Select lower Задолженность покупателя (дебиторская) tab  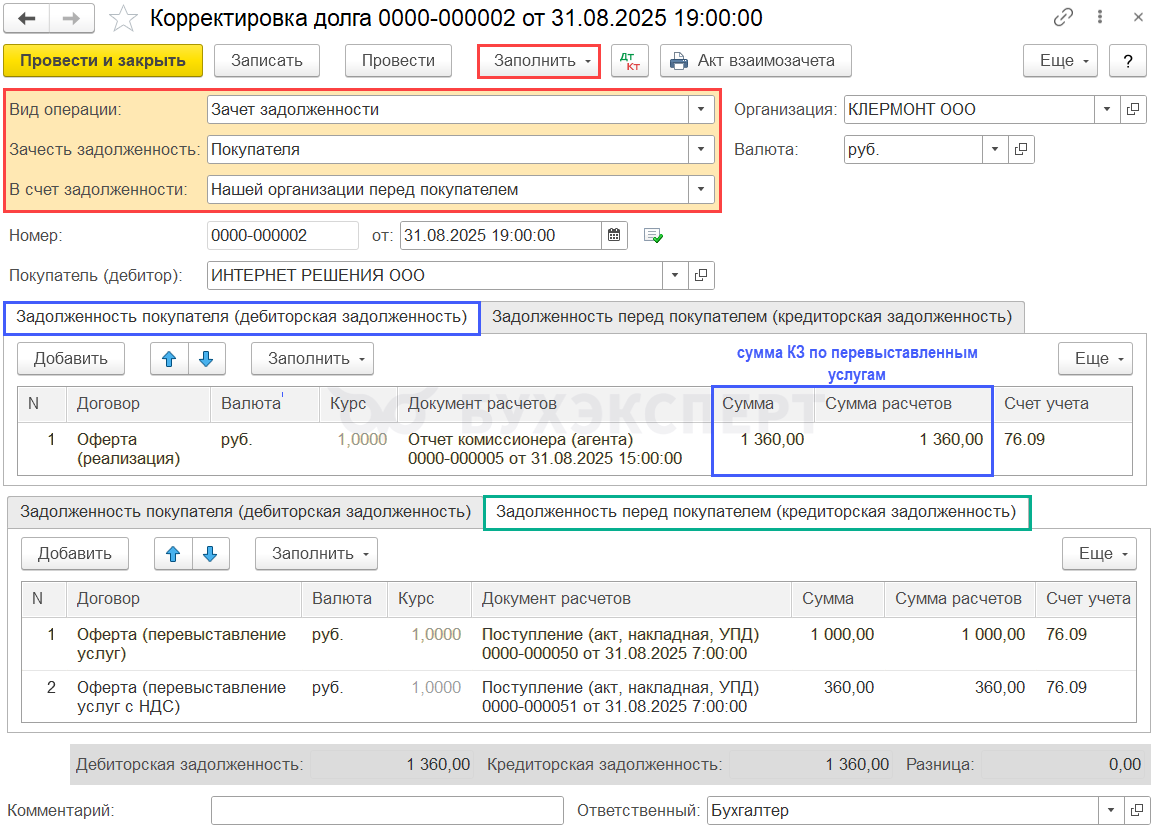pyautogui.click(x=245, y=512)
